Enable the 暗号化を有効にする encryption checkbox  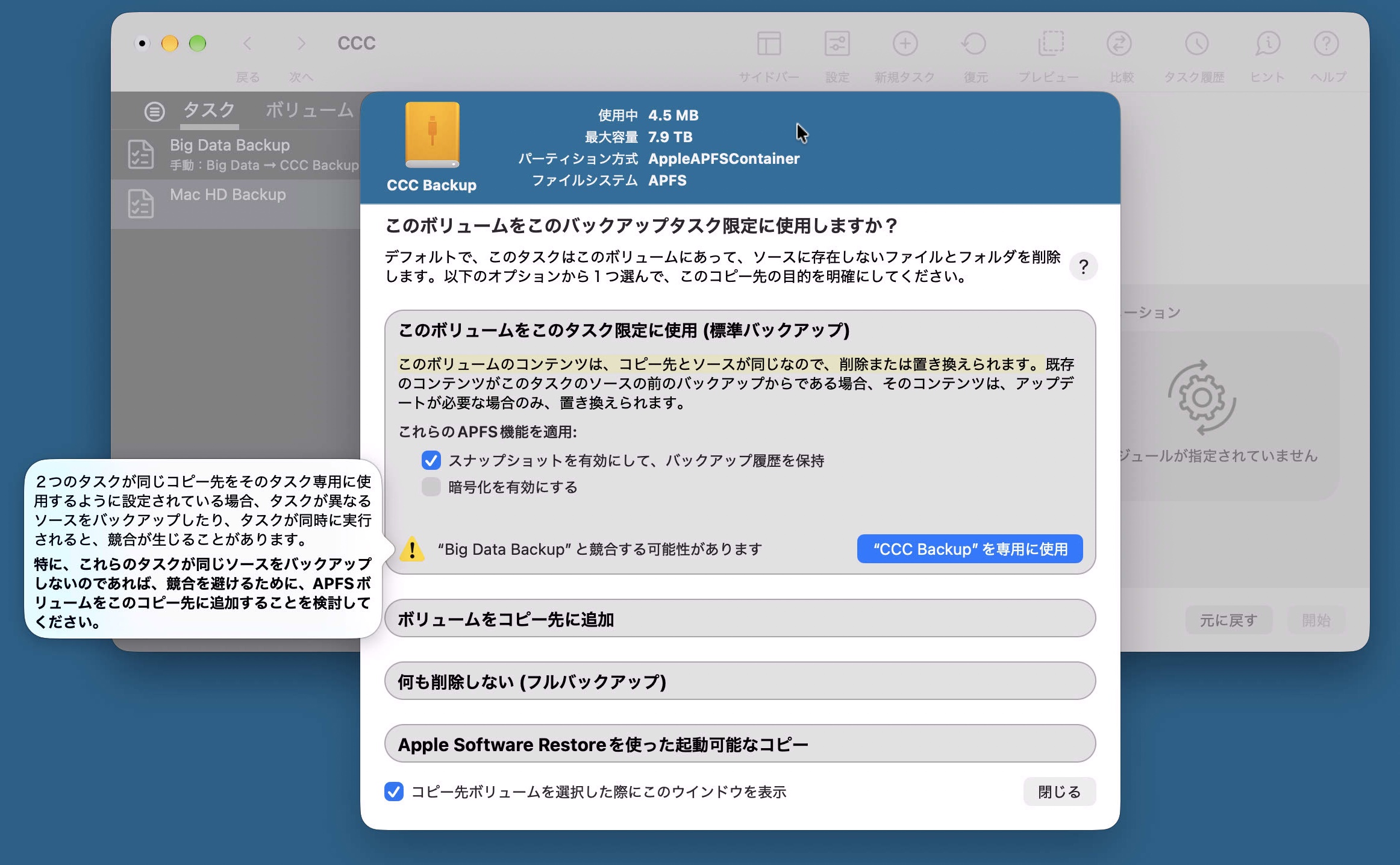pyautogui.click(x=431, y=487)
